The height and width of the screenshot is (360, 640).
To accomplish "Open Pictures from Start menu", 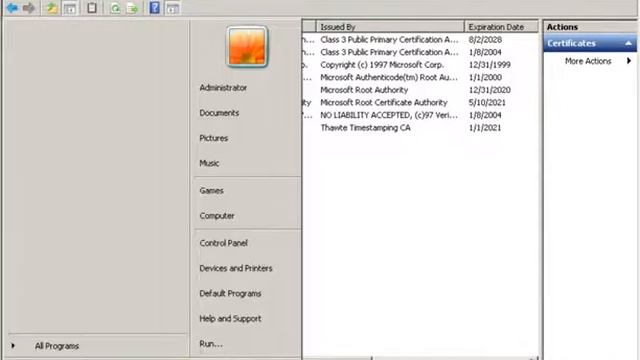I will point(213,138).
